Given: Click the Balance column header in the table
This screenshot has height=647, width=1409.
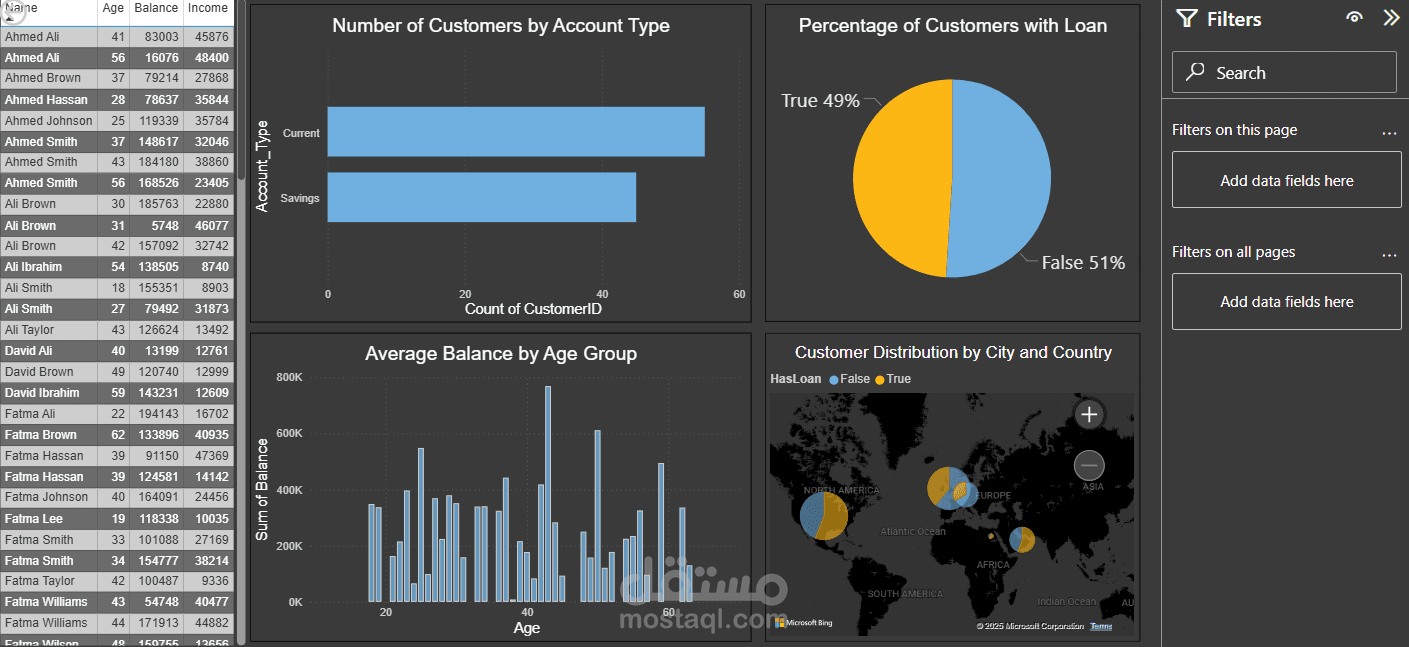Looking at the screenshot, I should pos(156,8).
